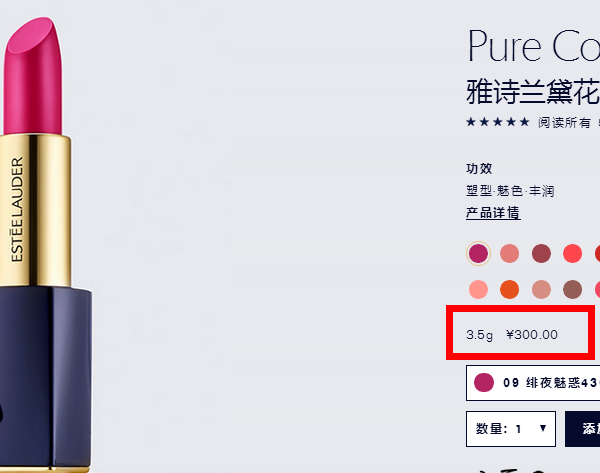Click the dark 添加 add-to-cart button
The width and height of the screenshot is (600, 473).
583,429
